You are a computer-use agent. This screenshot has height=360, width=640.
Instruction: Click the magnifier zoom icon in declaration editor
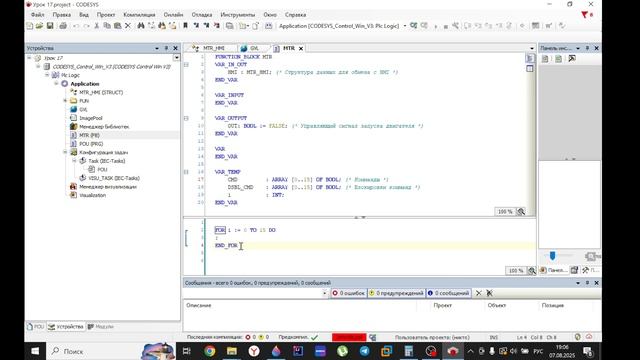[521, 211]
